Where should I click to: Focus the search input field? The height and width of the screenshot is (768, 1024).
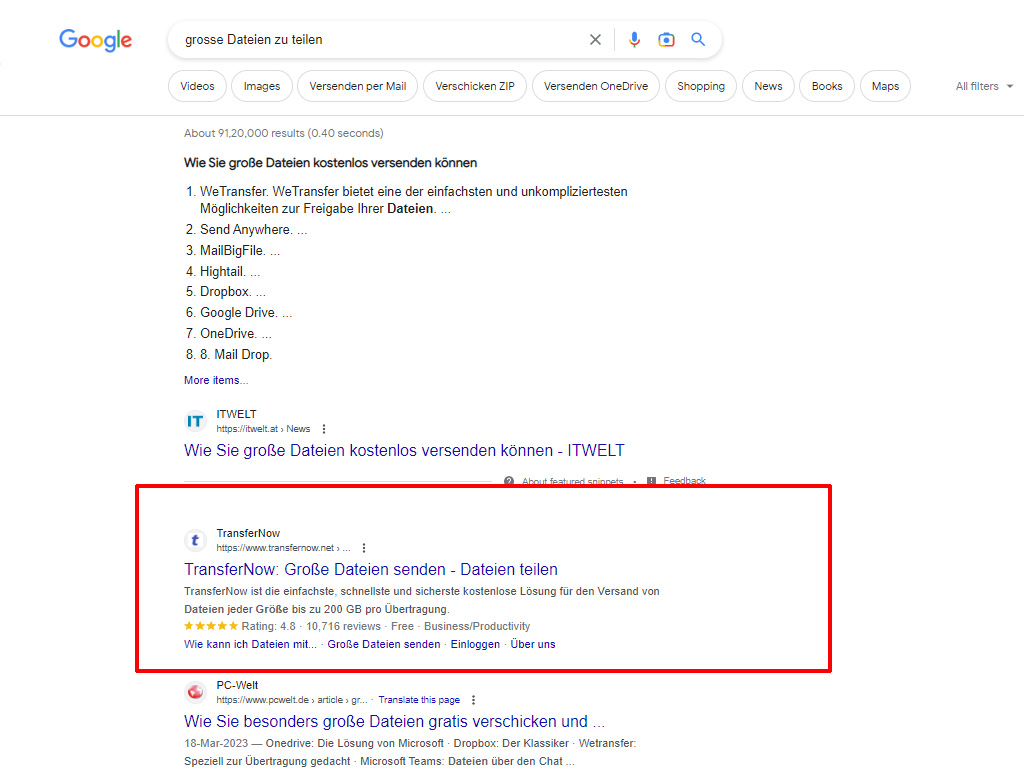tap(380, 40)
